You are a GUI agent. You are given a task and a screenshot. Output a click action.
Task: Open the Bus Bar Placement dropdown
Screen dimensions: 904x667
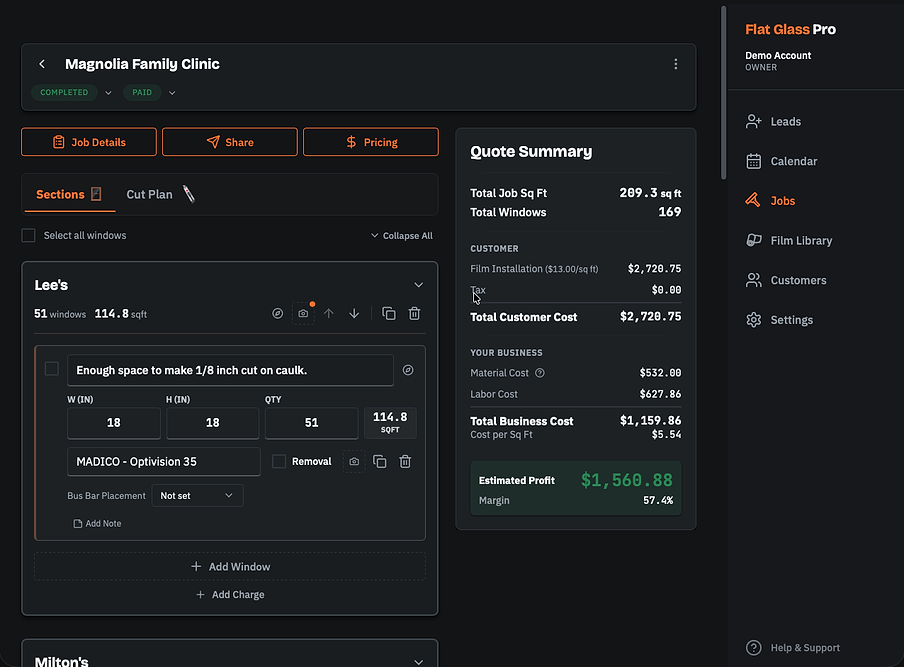[x=197, y=496]
